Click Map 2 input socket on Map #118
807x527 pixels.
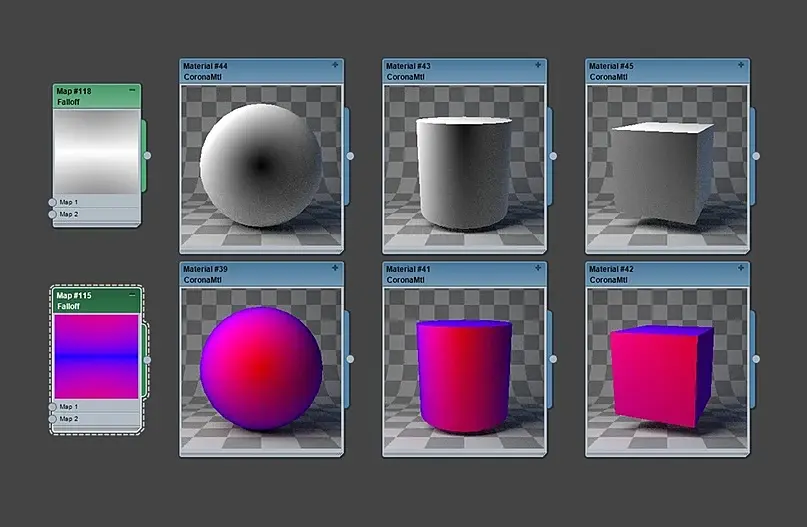[x=52, y=214]
